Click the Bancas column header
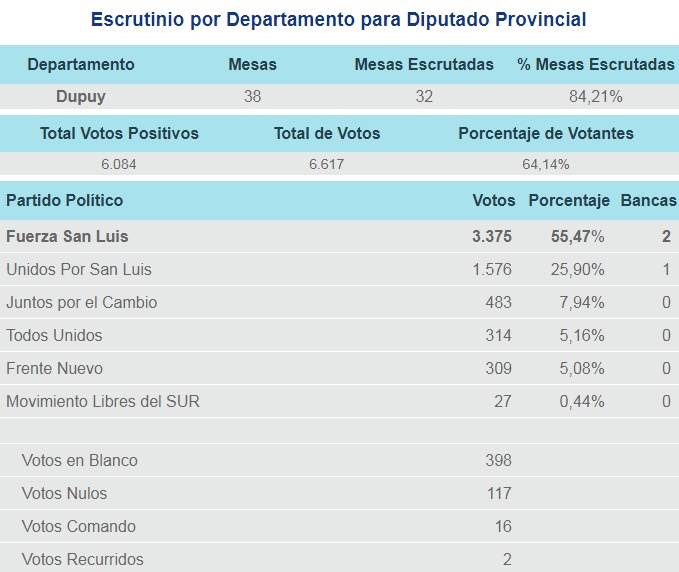 [x=648, y=200]
